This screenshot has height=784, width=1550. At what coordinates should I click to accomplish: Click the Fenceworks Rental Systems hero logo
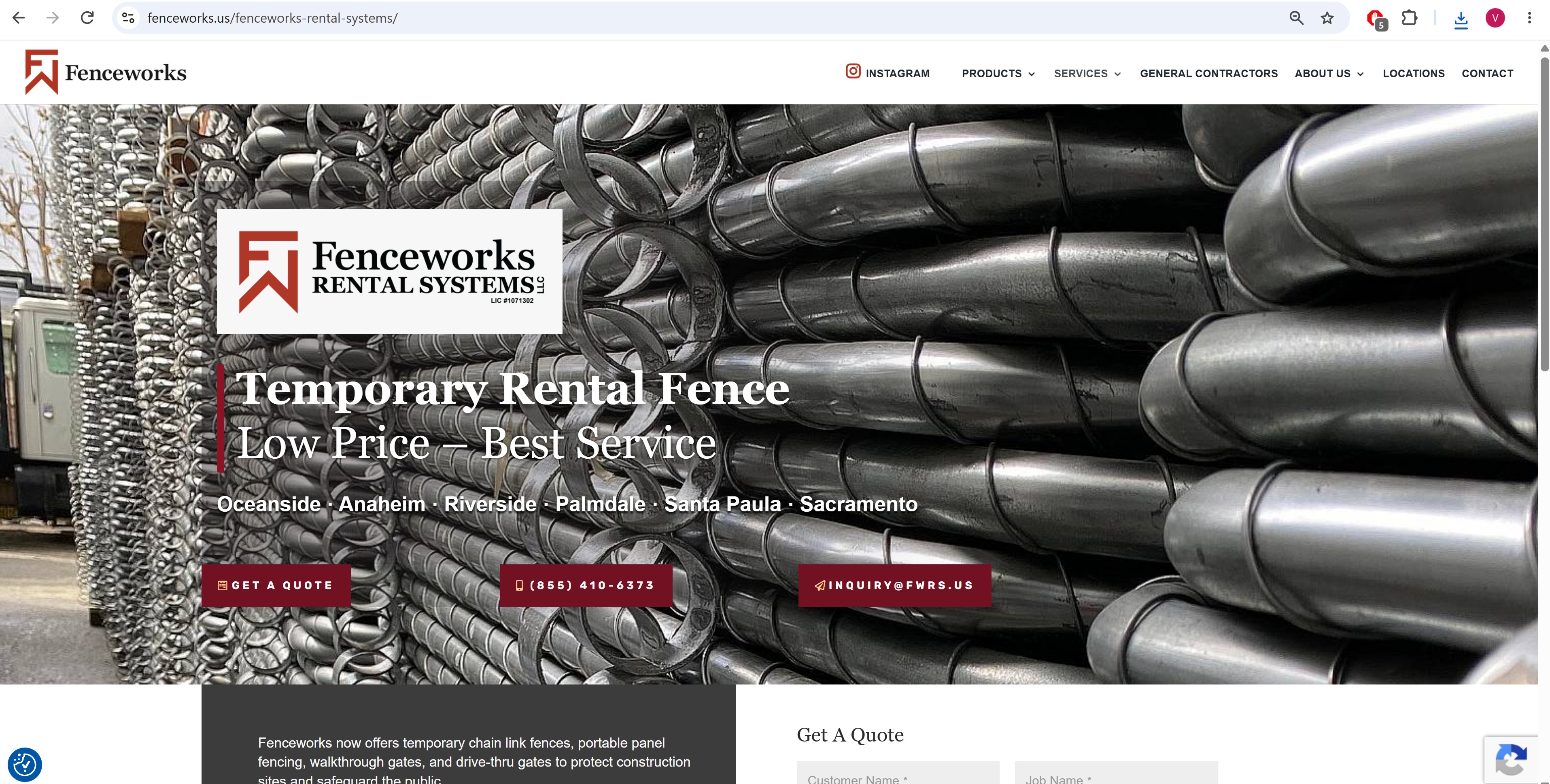click(389, 271)
